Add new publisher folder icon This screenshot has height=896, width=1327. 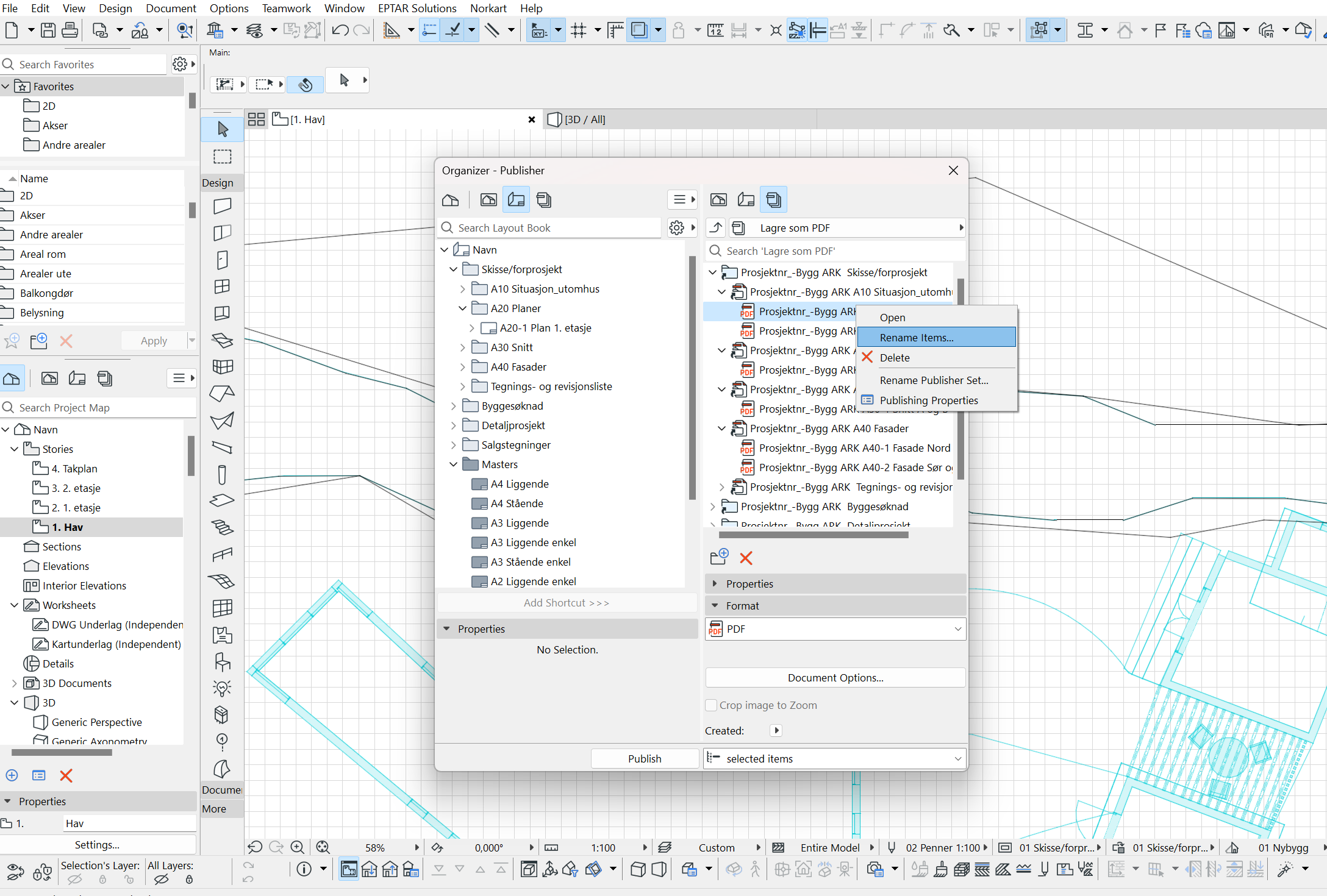click(x=719, y=556)
